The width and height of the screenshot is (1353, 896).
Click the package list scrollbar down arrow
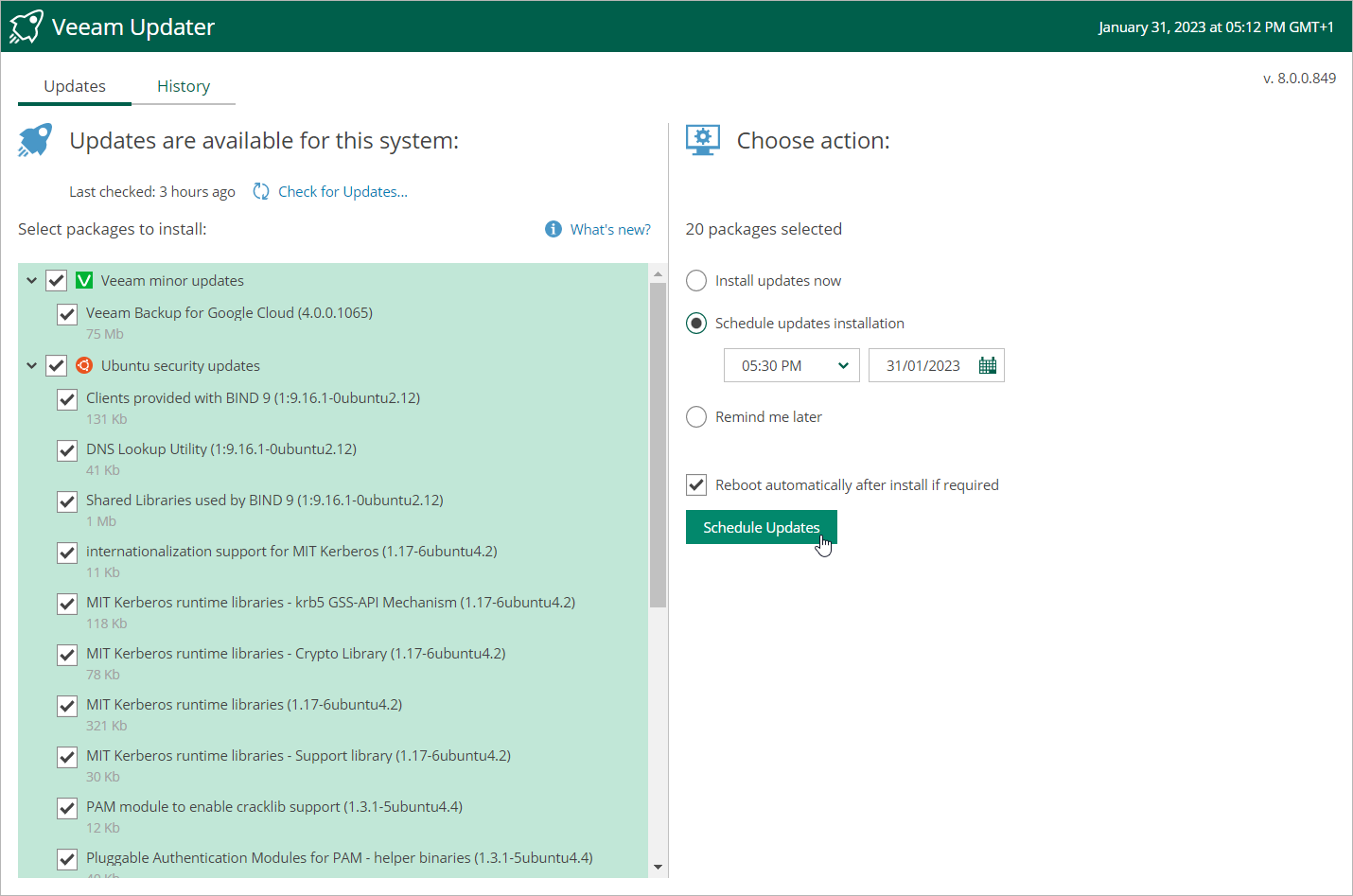click(658, 867)
